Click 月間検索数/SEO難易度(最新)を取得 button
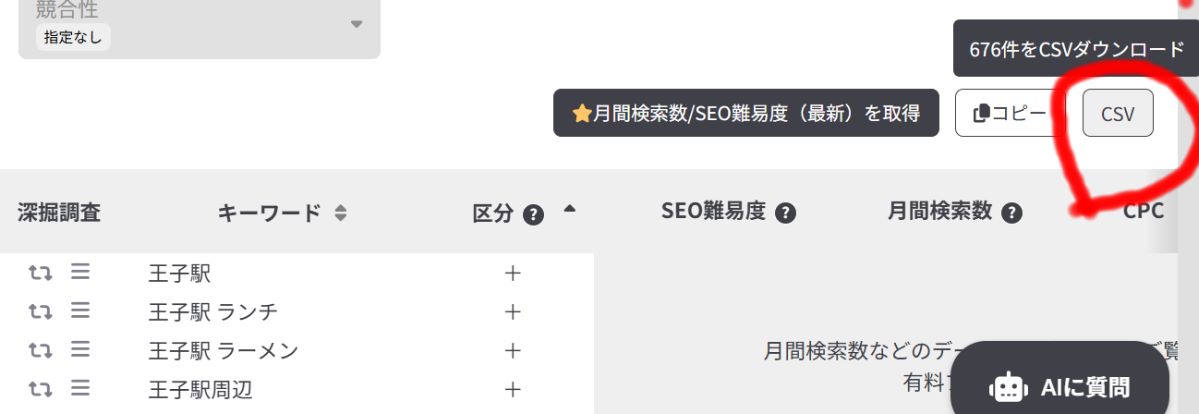 click(746, 114)
